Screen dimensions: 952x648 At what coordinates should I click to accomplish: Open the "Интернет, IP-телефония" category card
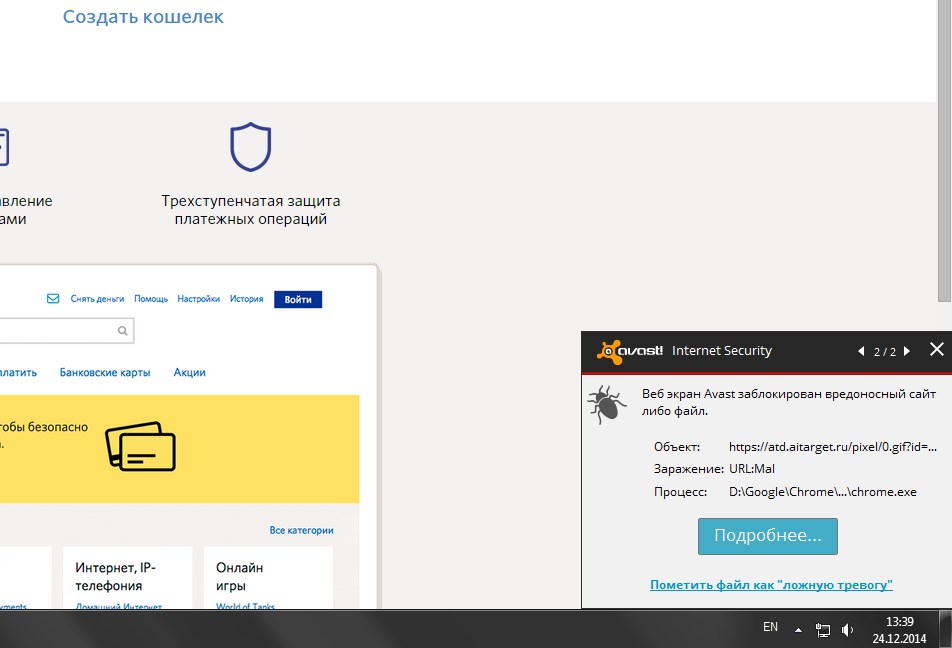[x=128, y=578]
